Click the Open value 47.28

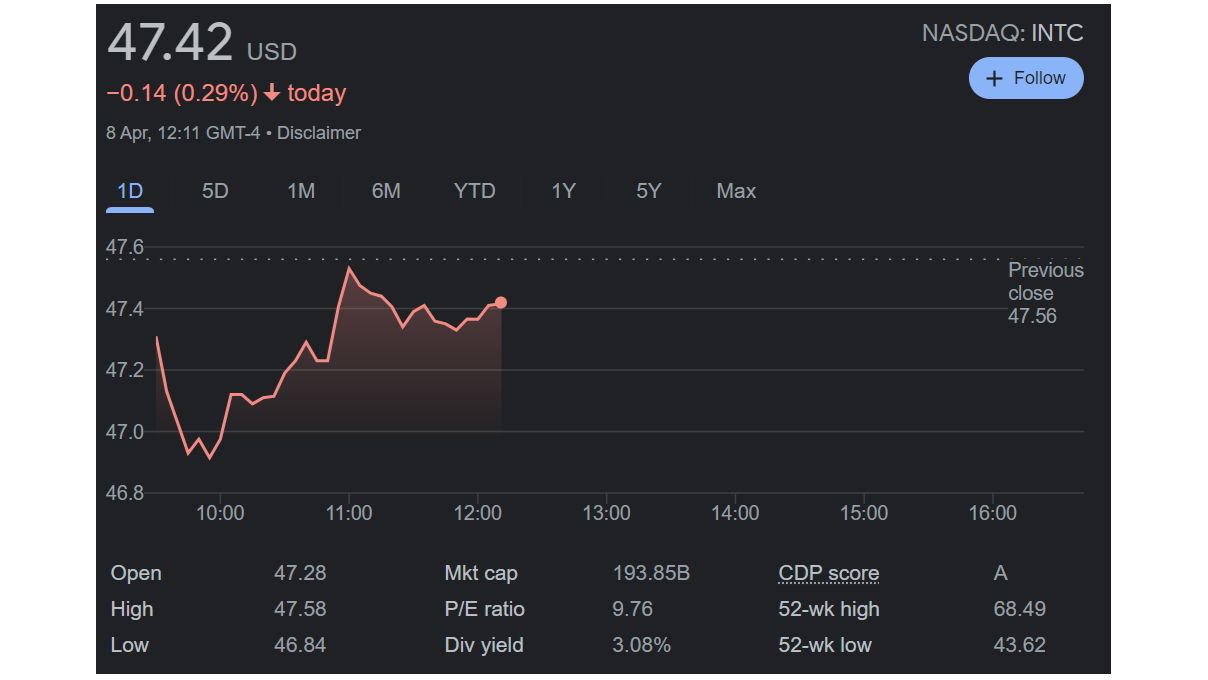click(x=300, y=573)
